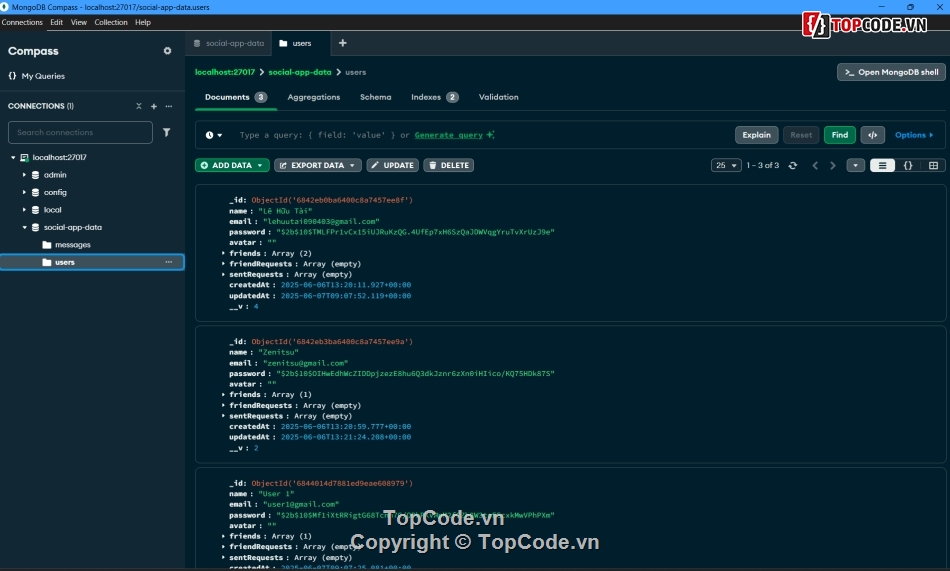This screenshot has width=950, height=571.
Task: Switch to the Aggregations tab
Action: tap(313, 97)
